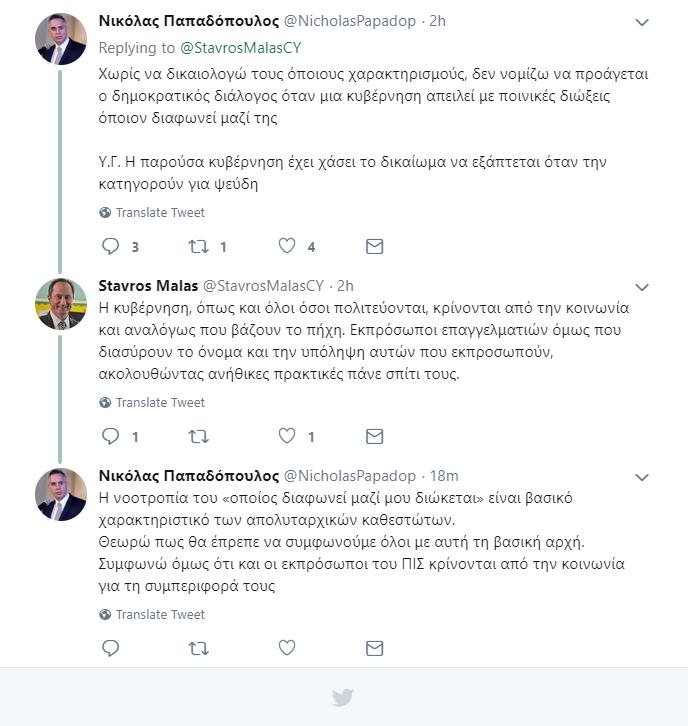688x726 pixels.
Task: Expand options chevron on Stavros Malas's tweet
Action: [x=642, y=287]
